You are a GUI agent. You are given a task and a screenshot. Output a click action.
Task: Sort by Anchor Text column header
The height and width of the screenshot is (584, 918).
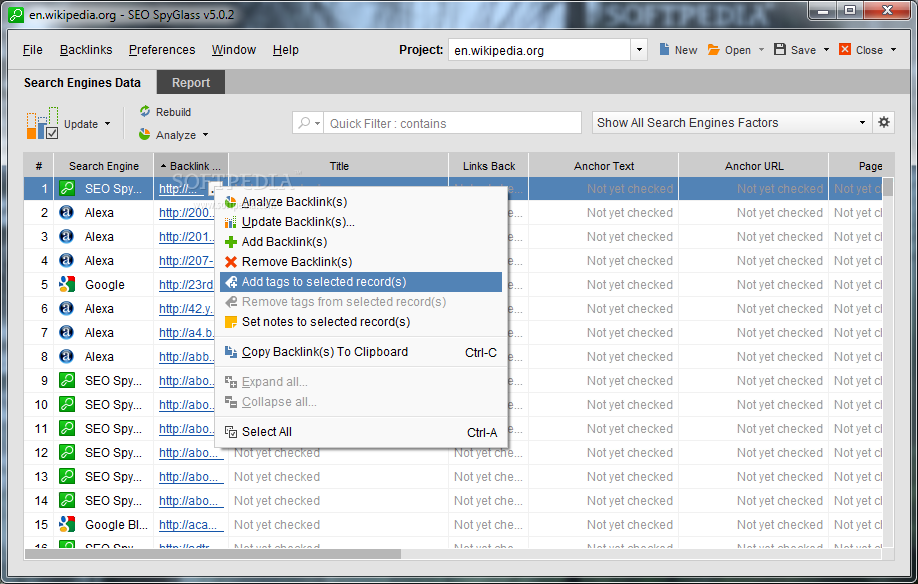[x=604, y=166]
